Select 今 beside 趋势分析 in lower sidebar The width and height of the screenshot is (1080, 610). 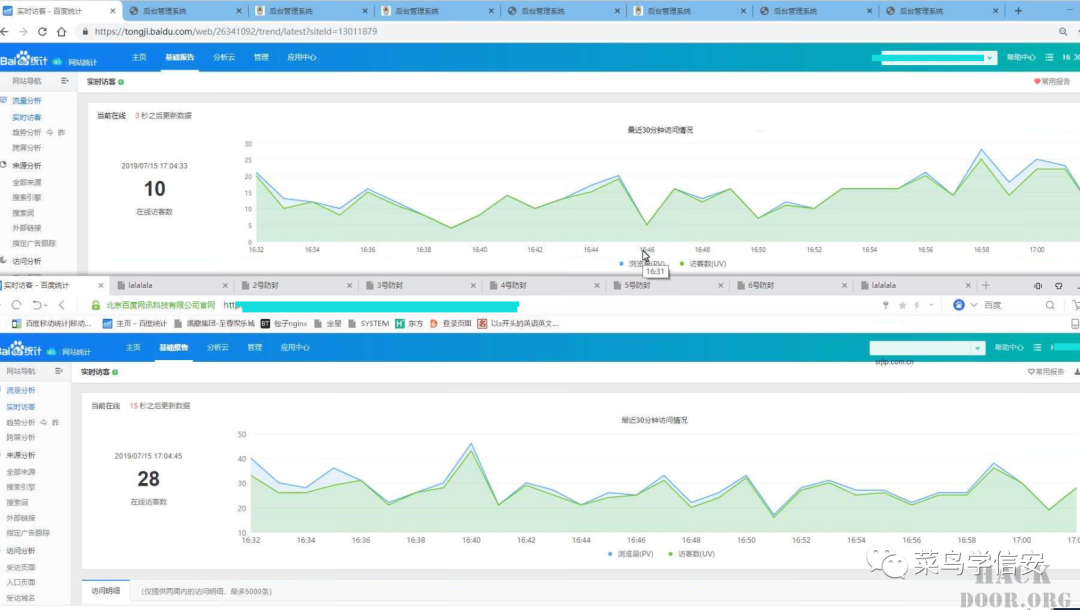click(43, 423)
